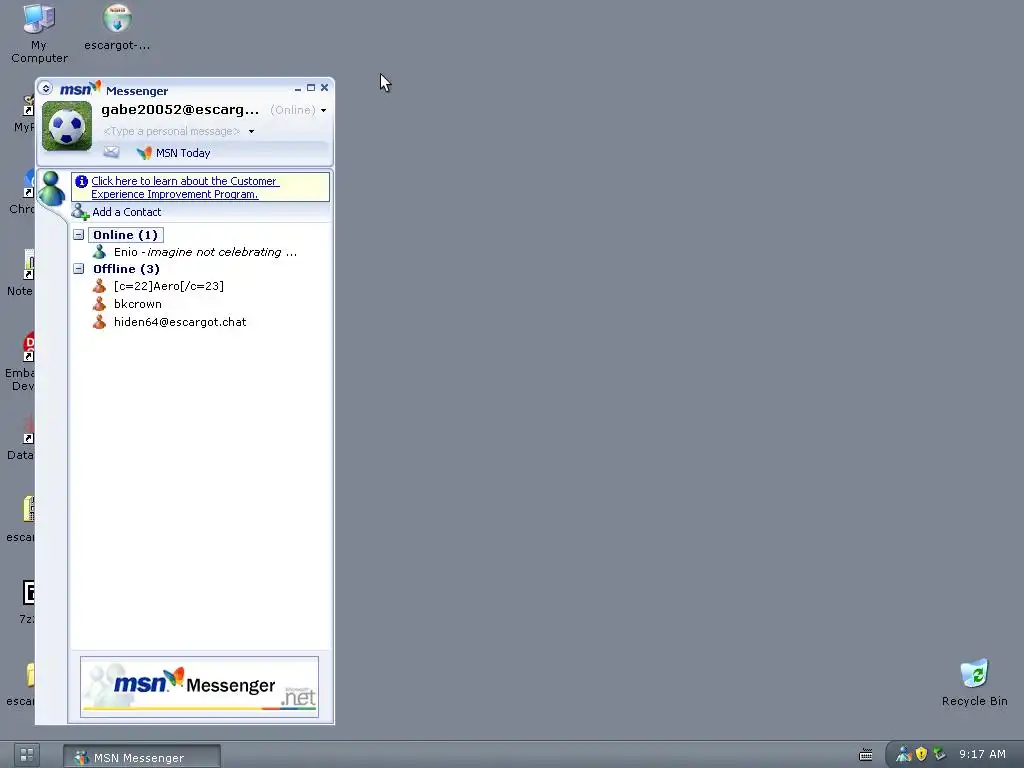
Task: Click the (Online) status text
Action: (x=293, y=110)
